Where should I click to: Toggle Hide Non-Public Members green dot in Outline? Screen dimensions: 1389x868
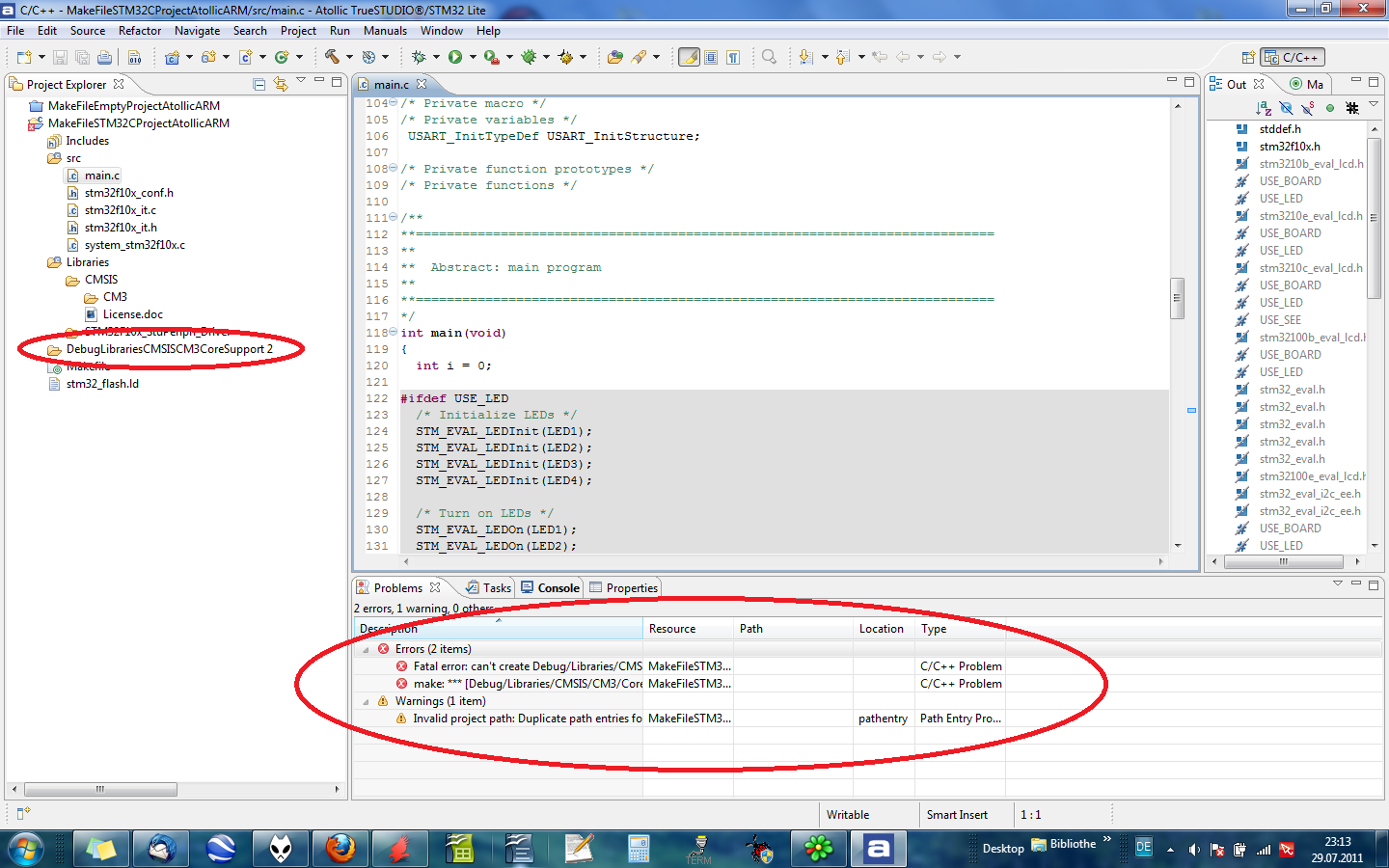1330,108
